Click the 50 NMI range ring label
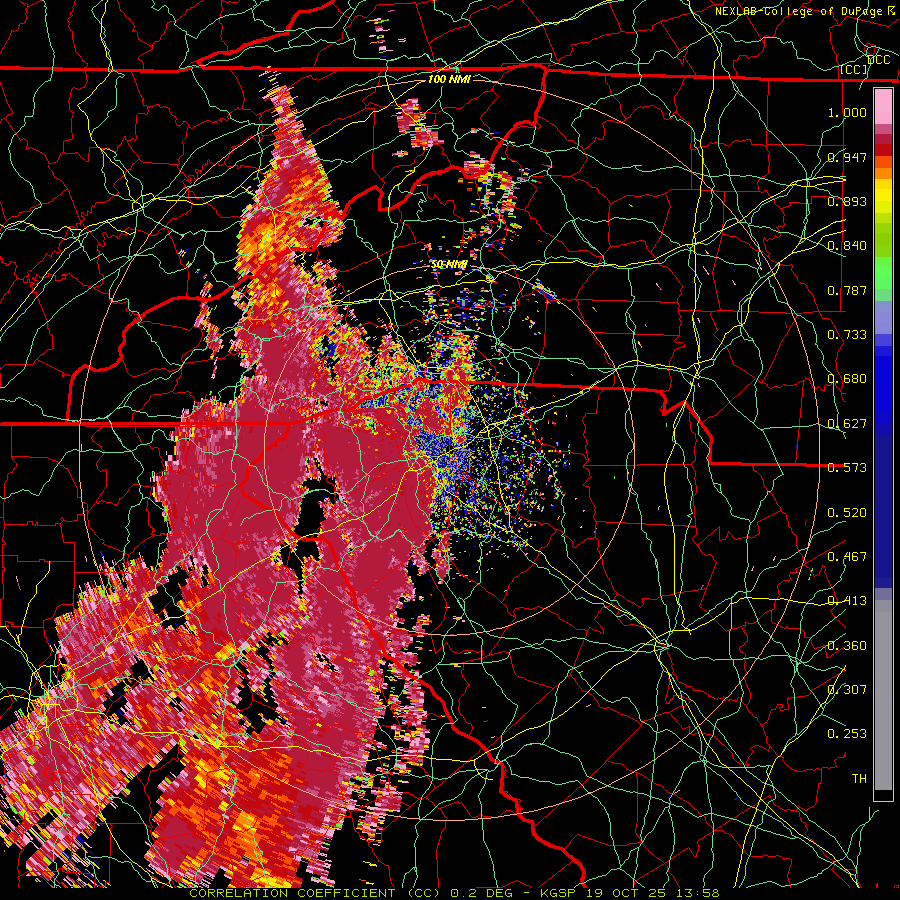This screenshot has height=900, width=900. point(449,265)
